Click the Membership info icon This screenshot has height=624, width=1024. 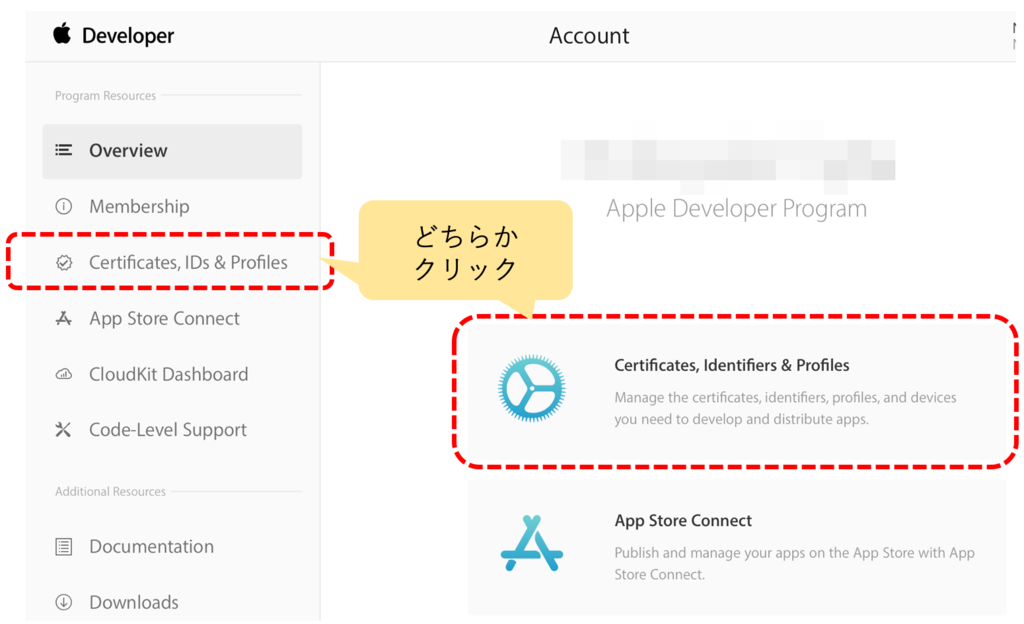point(63,207)
